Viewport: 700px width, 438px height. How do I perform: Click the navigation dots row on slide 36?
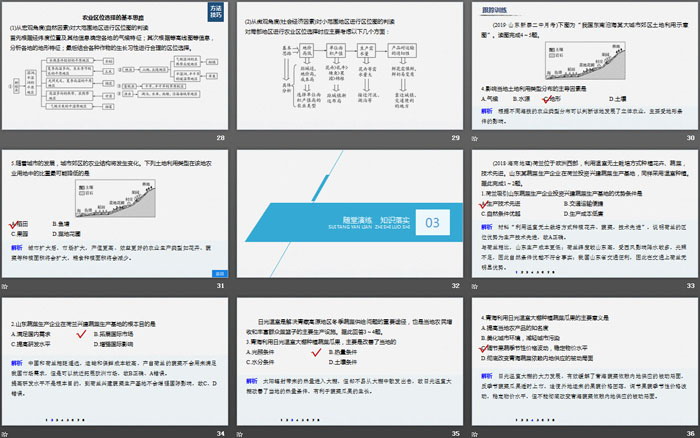coord(535,420)
